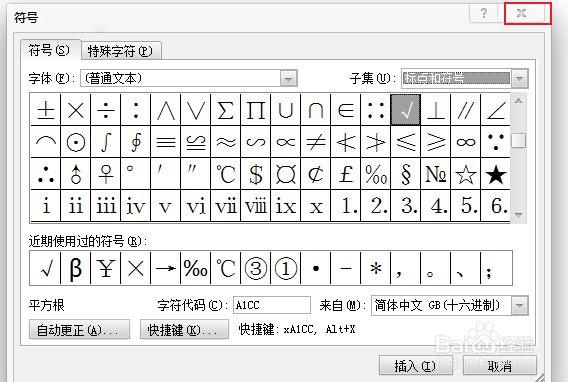Switch to the 特殊字符(P) tab
The width and height of the screenshot is (568, 382).
[x=120, y=51]
